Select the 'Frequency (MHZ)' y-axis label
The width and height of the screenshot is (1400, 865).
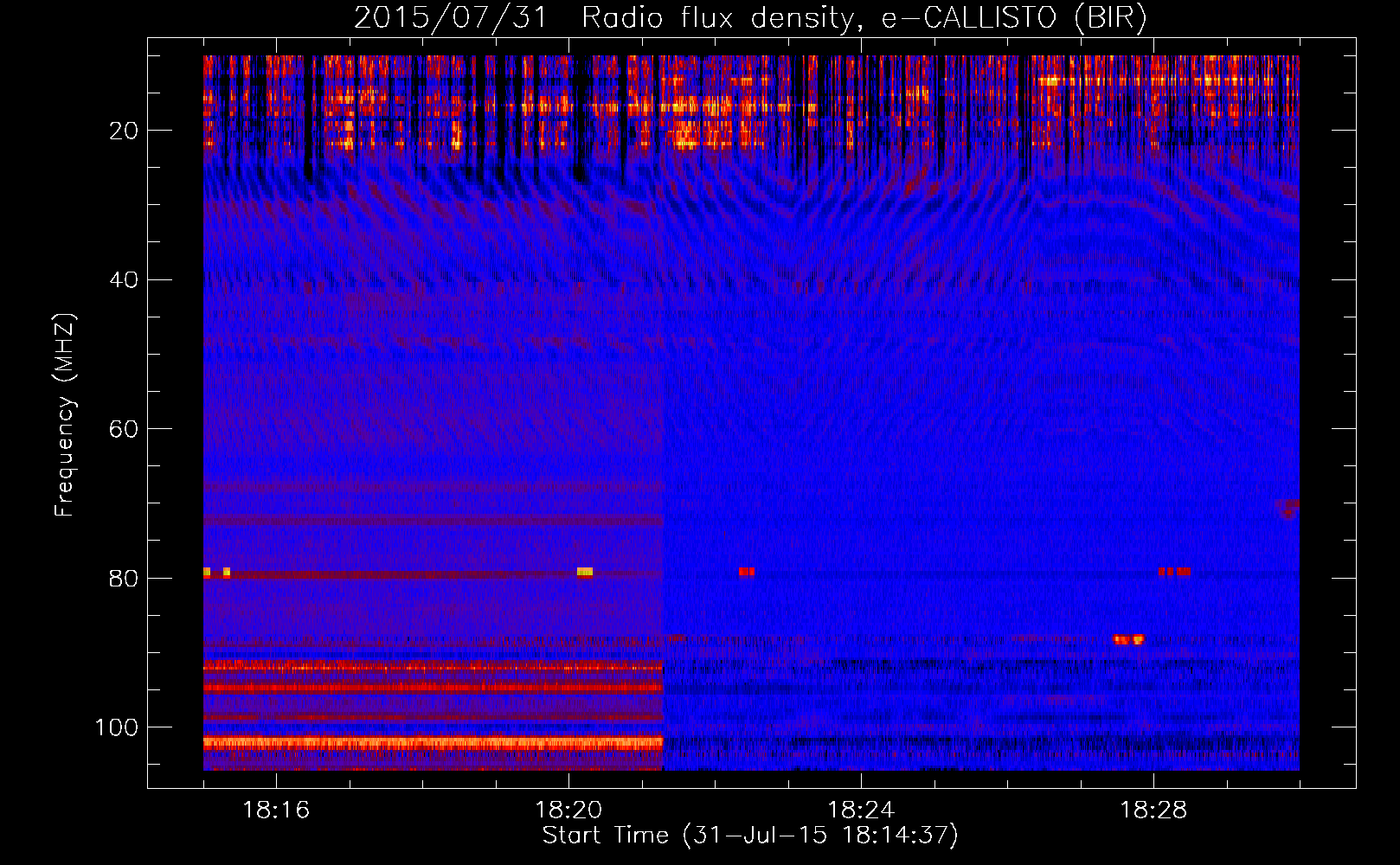[65, 414]
